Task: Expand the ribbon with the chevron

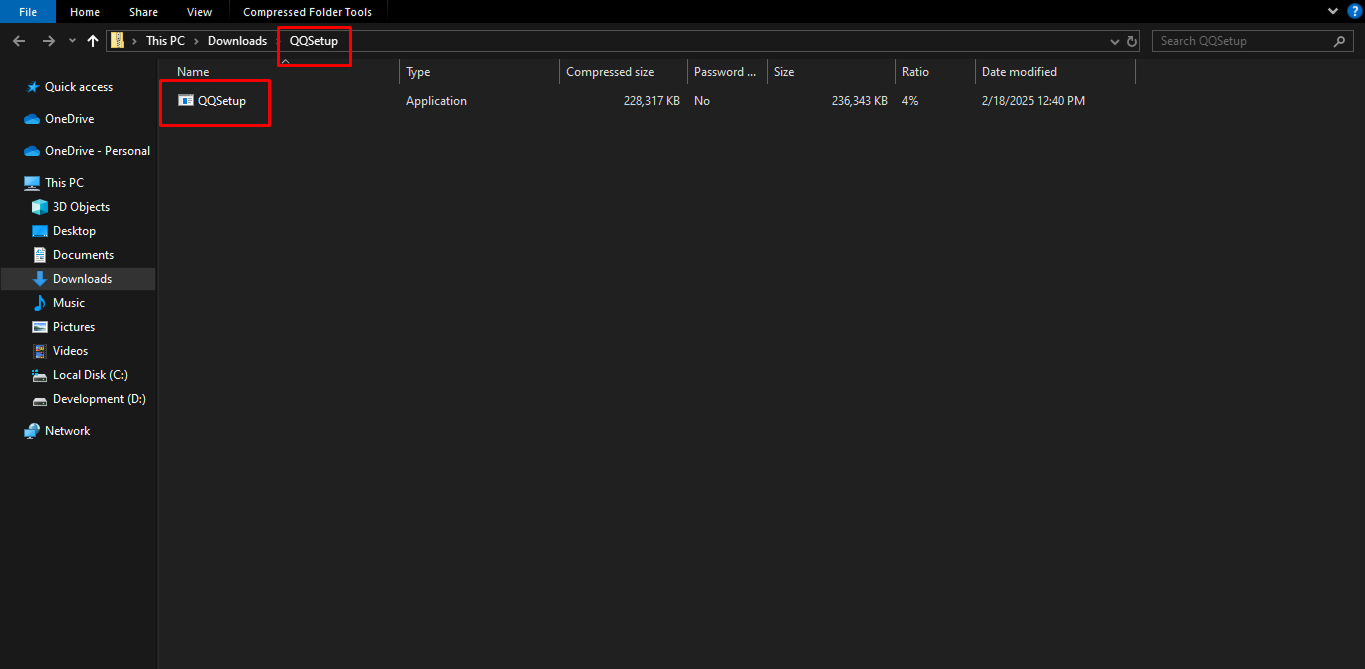Action: point(1332,11)
